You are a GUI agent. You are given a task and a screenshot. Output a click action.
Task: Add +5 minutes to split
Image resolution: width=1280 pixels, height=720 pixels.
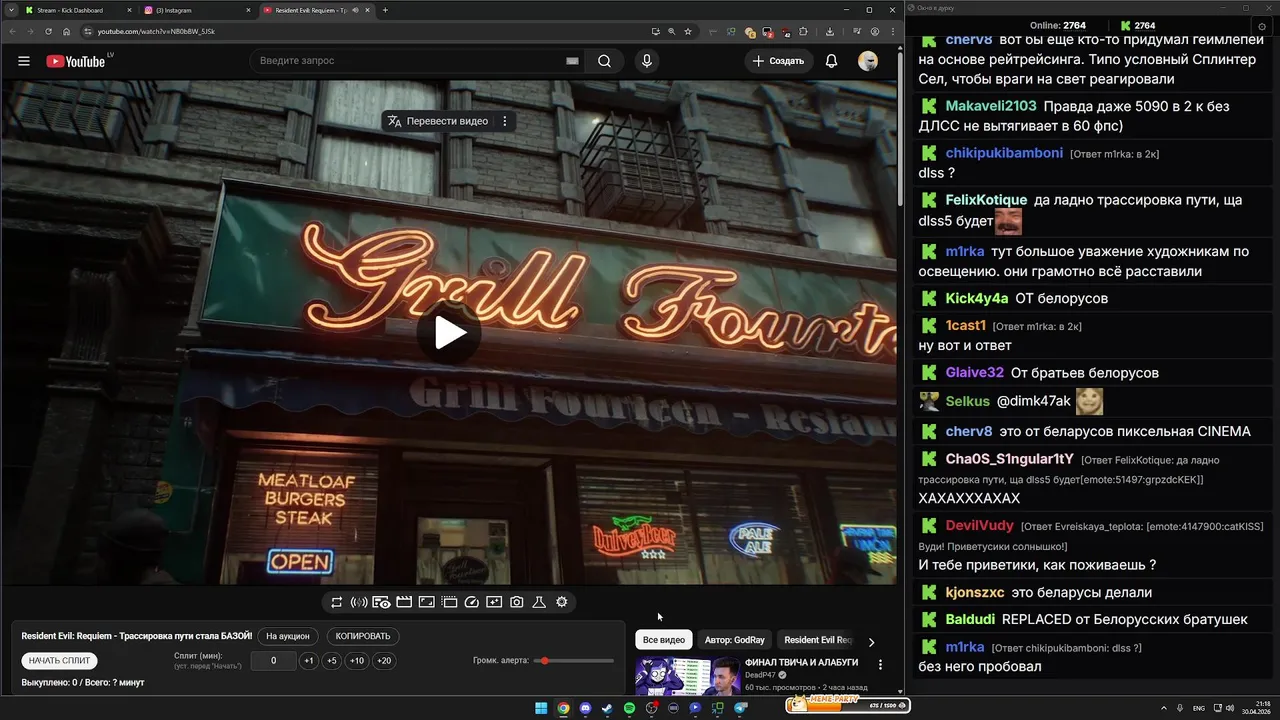pyautogui.click(x=332, y=661)
